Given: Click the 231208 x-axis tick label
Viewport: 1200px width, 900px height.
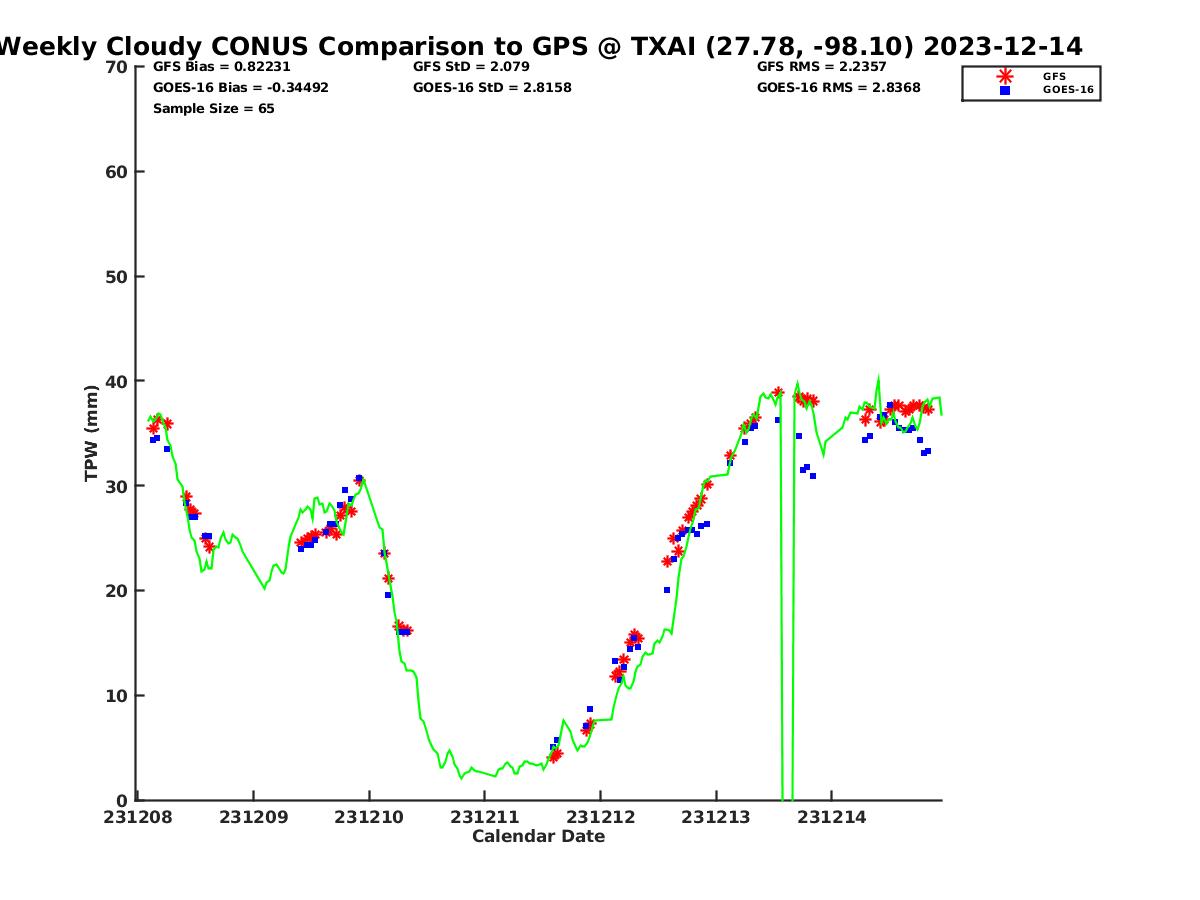Looking at the screenshot, I should pos(137,817).
